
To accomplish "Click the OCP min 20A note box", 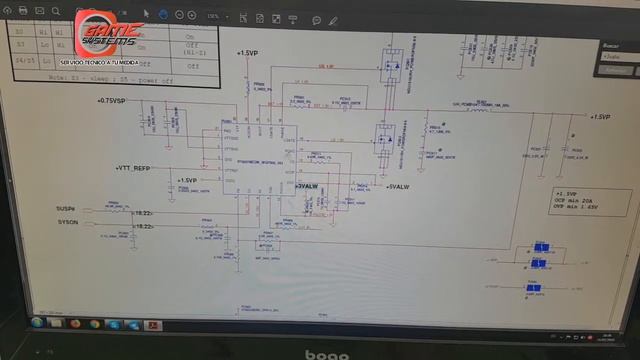I will pyautogui.click(x=589, y=201).
